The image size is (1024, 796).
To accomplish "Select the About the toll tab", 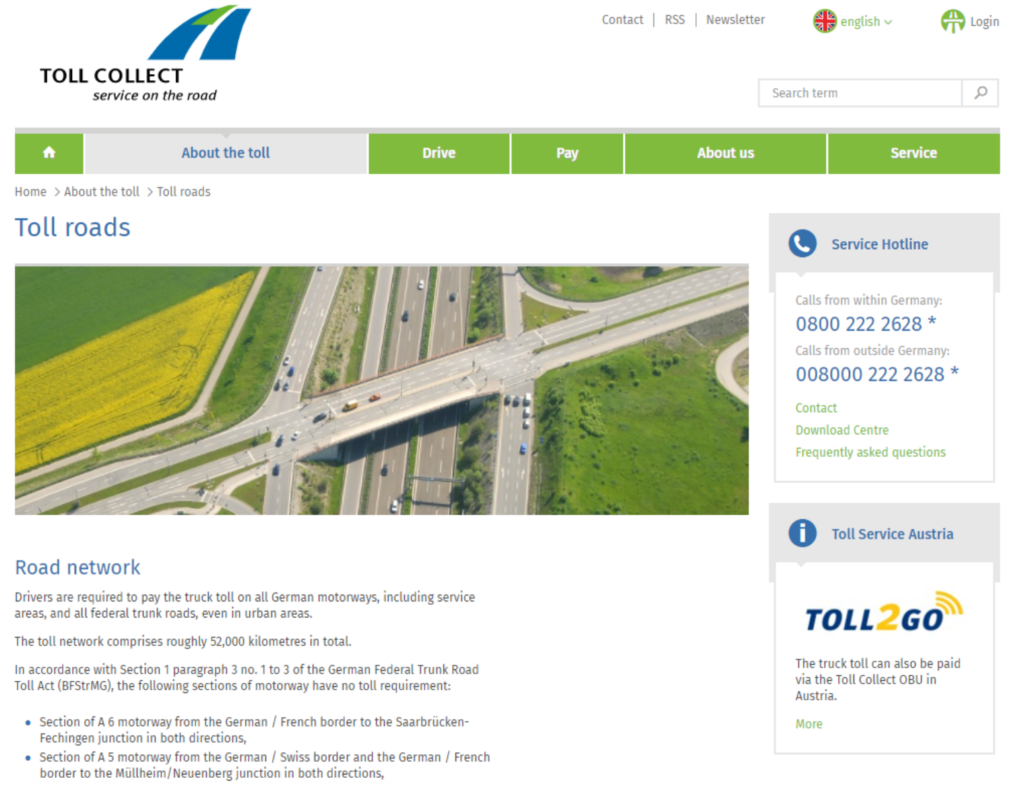I will (x=226, y=153).
